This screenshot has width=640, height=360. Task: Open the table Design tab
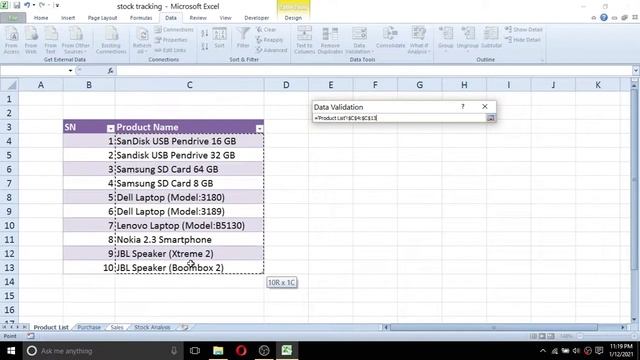293,18
